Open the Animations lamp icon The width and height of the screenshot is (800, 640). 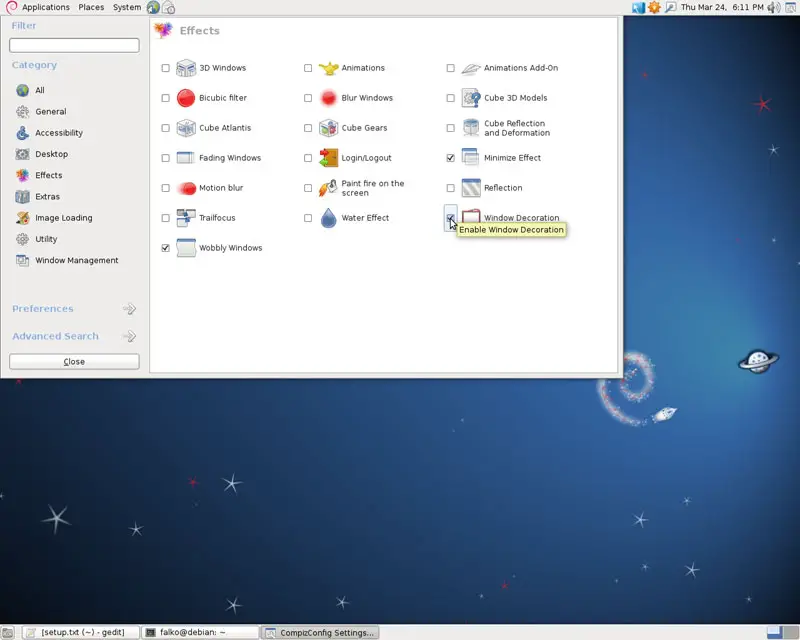click(329, 68)
